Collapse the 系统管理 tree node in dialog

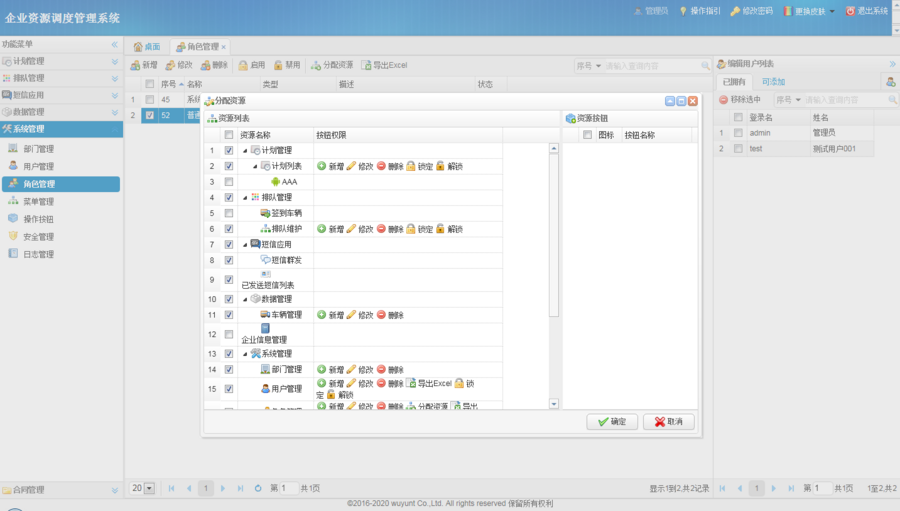pos(245,354)
